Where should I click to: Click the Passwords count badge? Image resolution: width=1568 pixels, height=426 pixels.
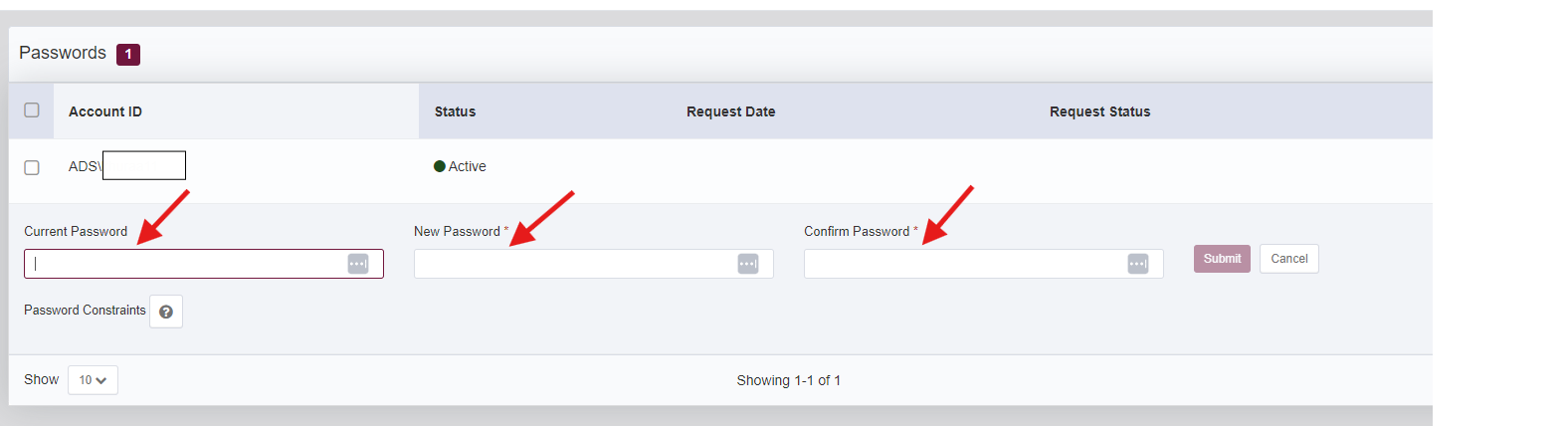(x=128, y=55)
